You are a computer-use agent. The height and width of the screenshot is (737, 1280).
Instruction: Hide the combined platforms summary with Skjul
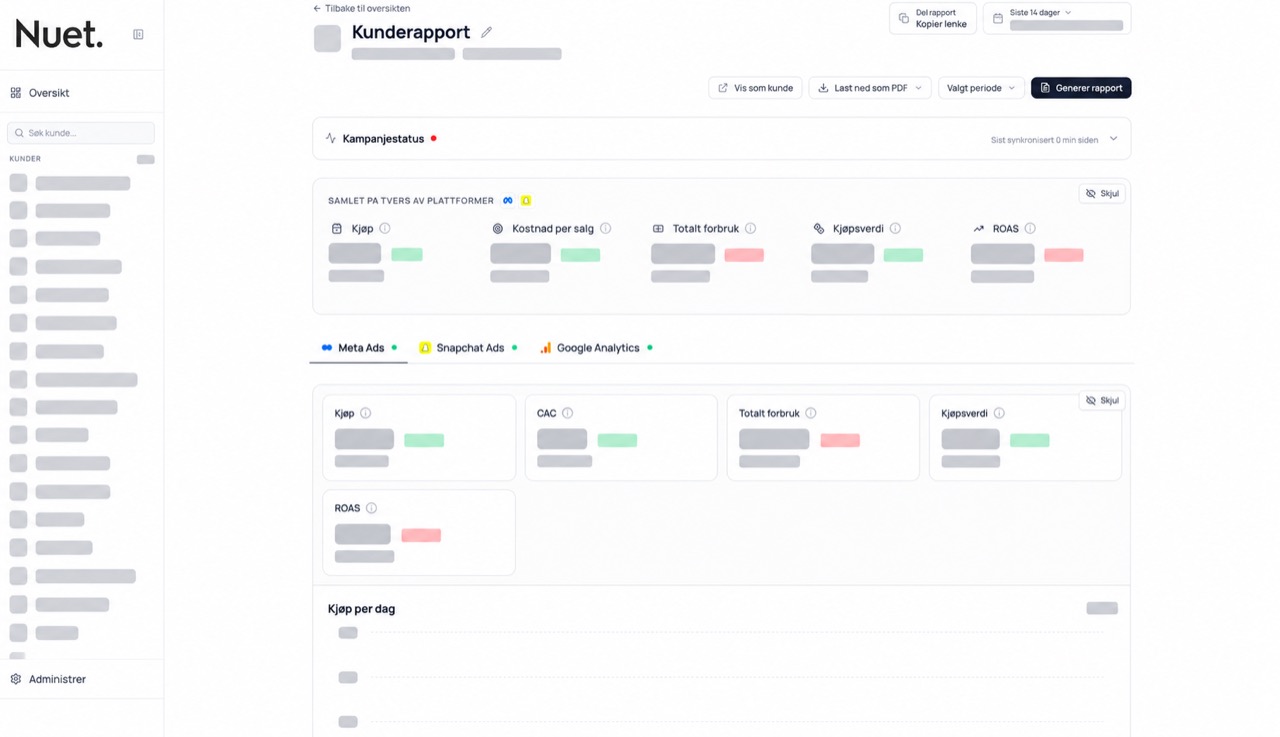coord(1102,193)
